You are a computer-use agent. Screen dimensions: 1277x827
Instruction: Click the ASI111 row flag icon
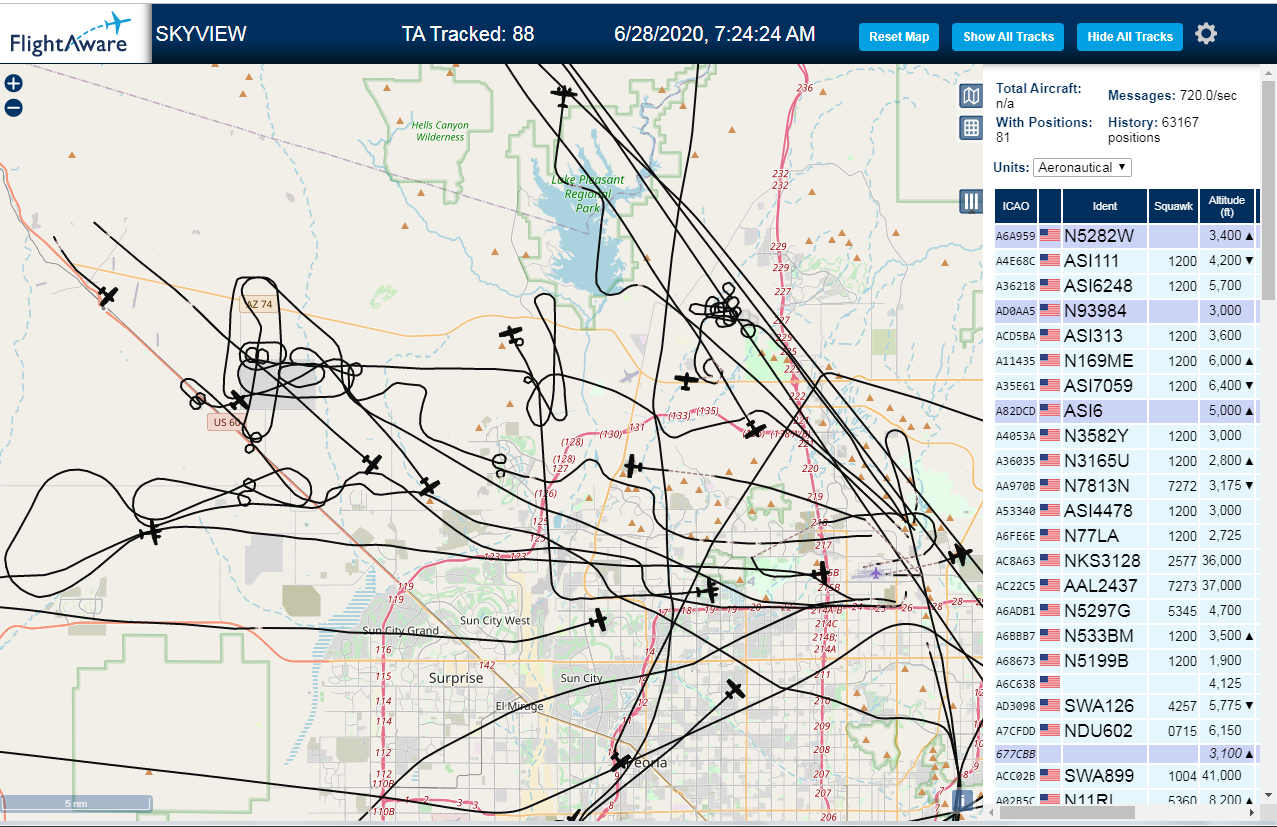tap(1050, 261)
